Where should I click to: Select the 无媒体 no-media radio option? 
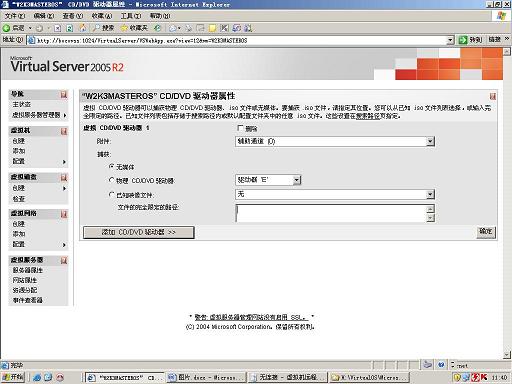click(x=112, y=166)
